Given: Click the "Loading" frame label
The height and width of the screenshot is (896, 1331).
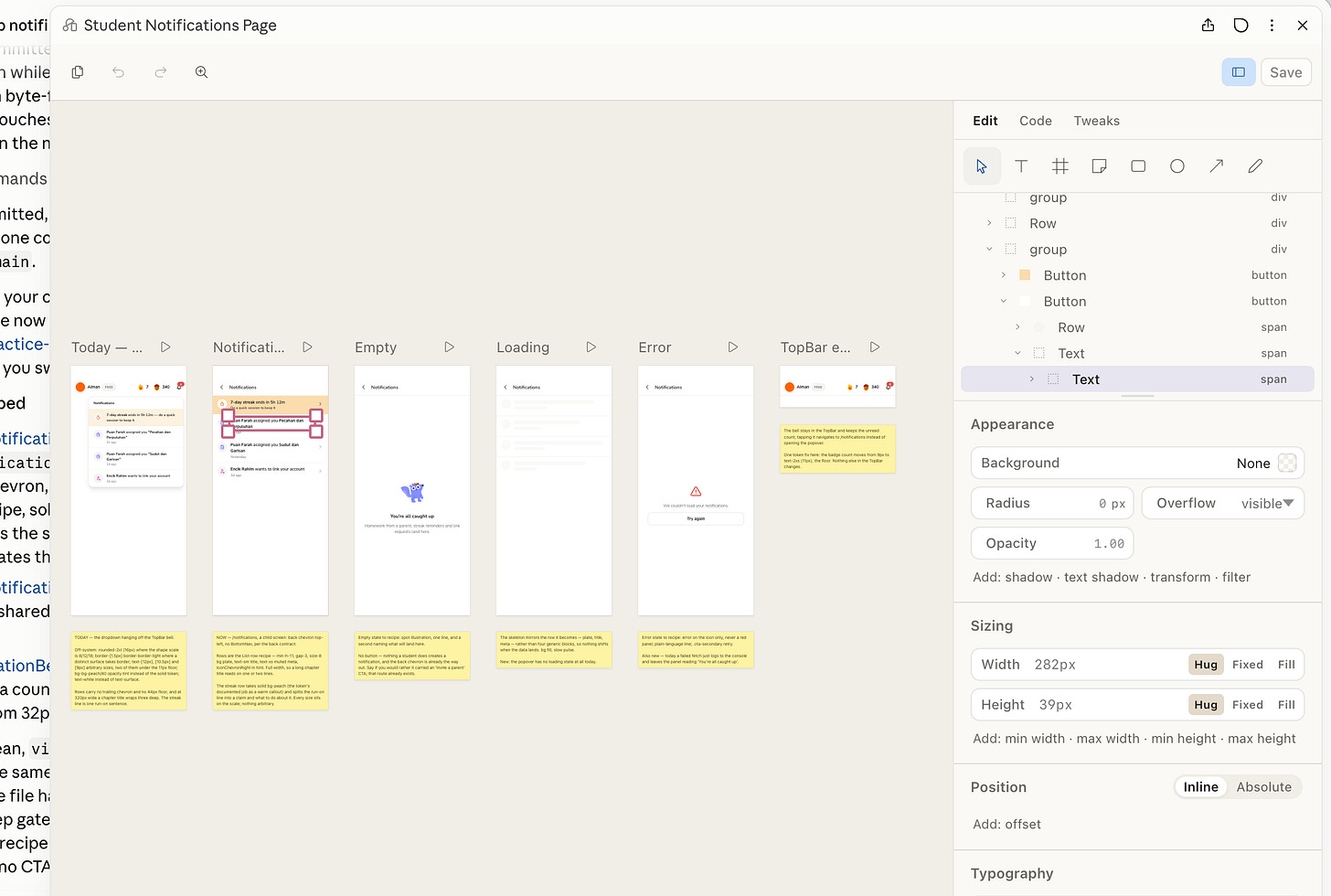Looking at the screenshot, I should 523,347.
